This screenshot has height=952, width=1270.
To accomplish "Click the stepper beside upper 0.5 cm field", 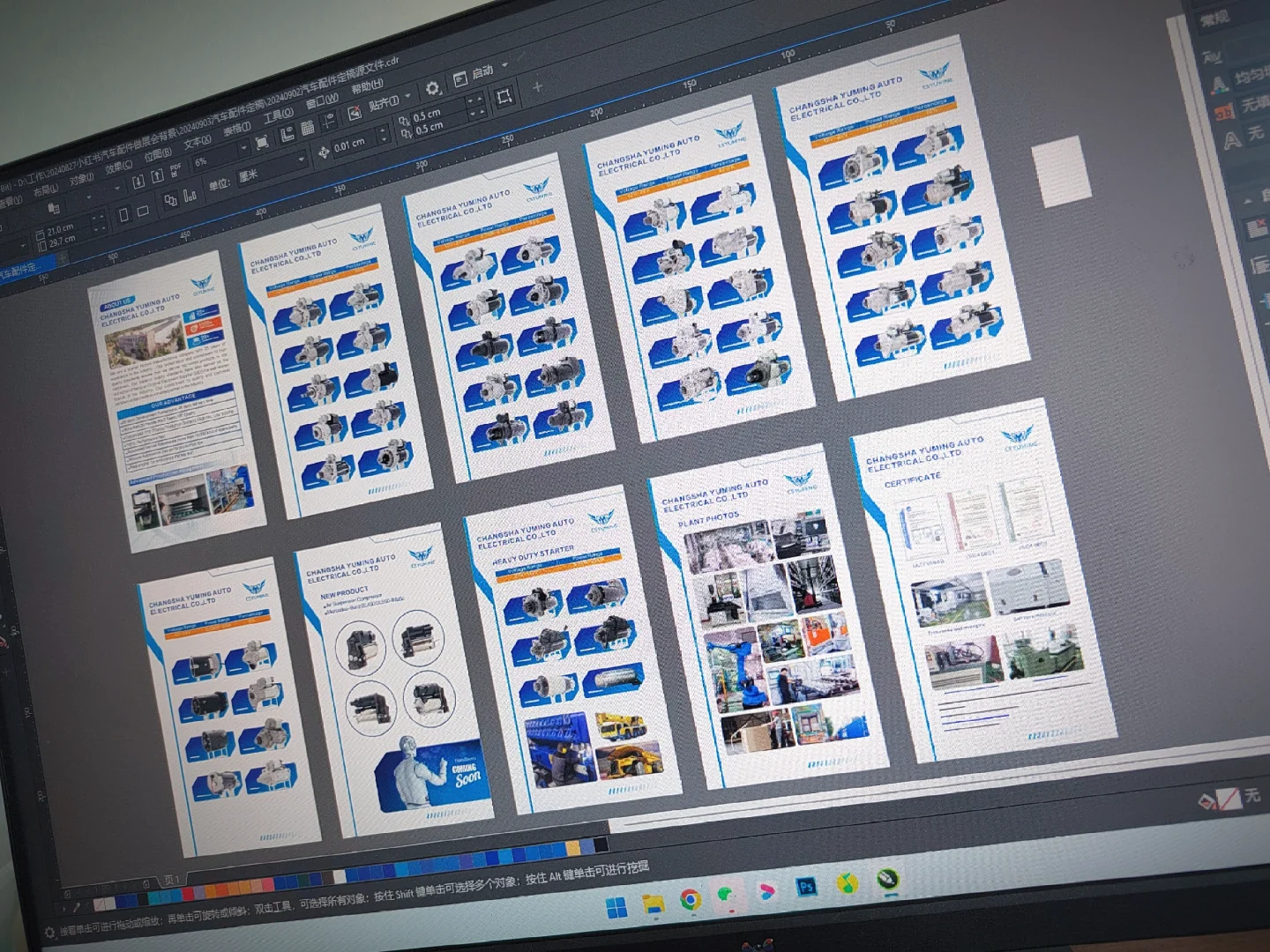I will [476, 102].
